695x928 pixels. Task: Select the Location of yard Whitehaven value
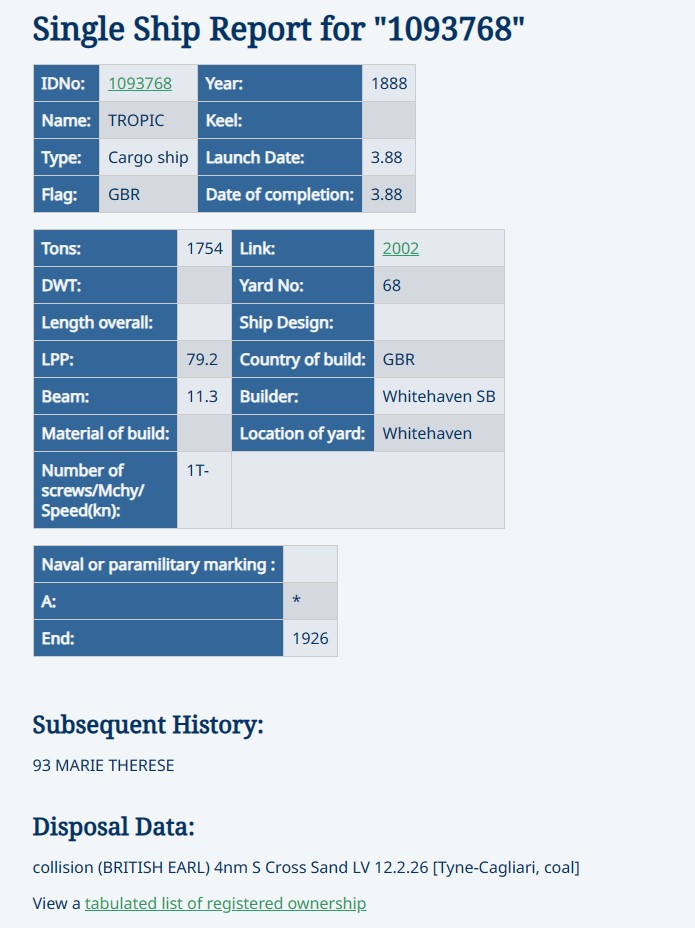click(x=427, y=434)
